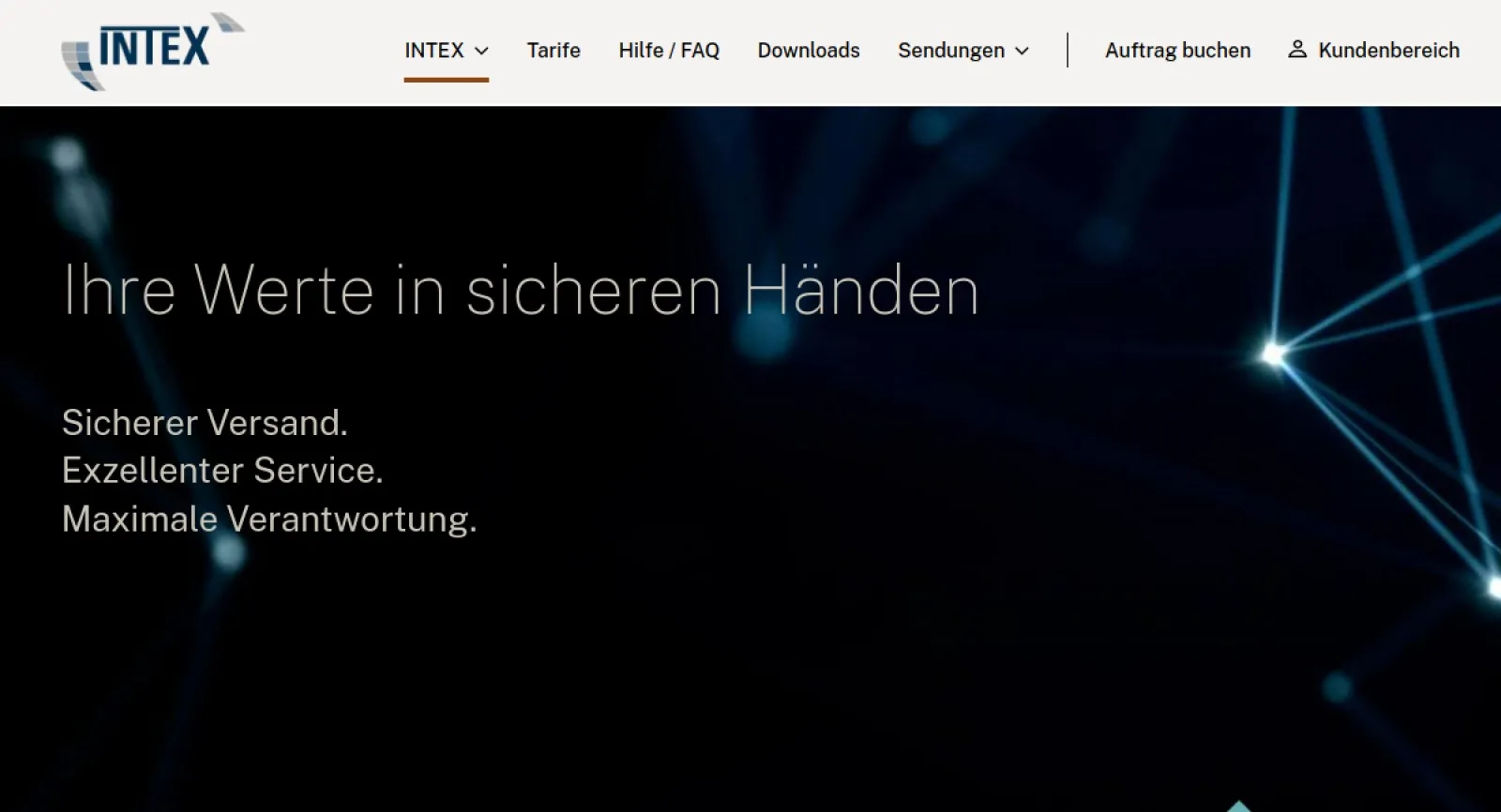Click the headline Ihre Werte in sicheren Händen
This screenshot has width=1501, height=812.
tap(521, 290)
